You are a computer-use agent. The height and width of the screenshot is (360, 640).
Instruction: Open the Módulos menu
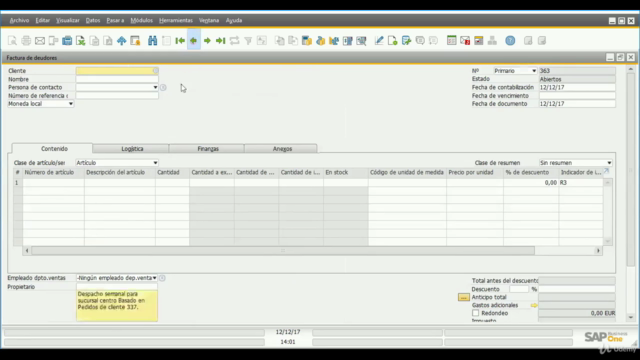click(x=141, y=20)
